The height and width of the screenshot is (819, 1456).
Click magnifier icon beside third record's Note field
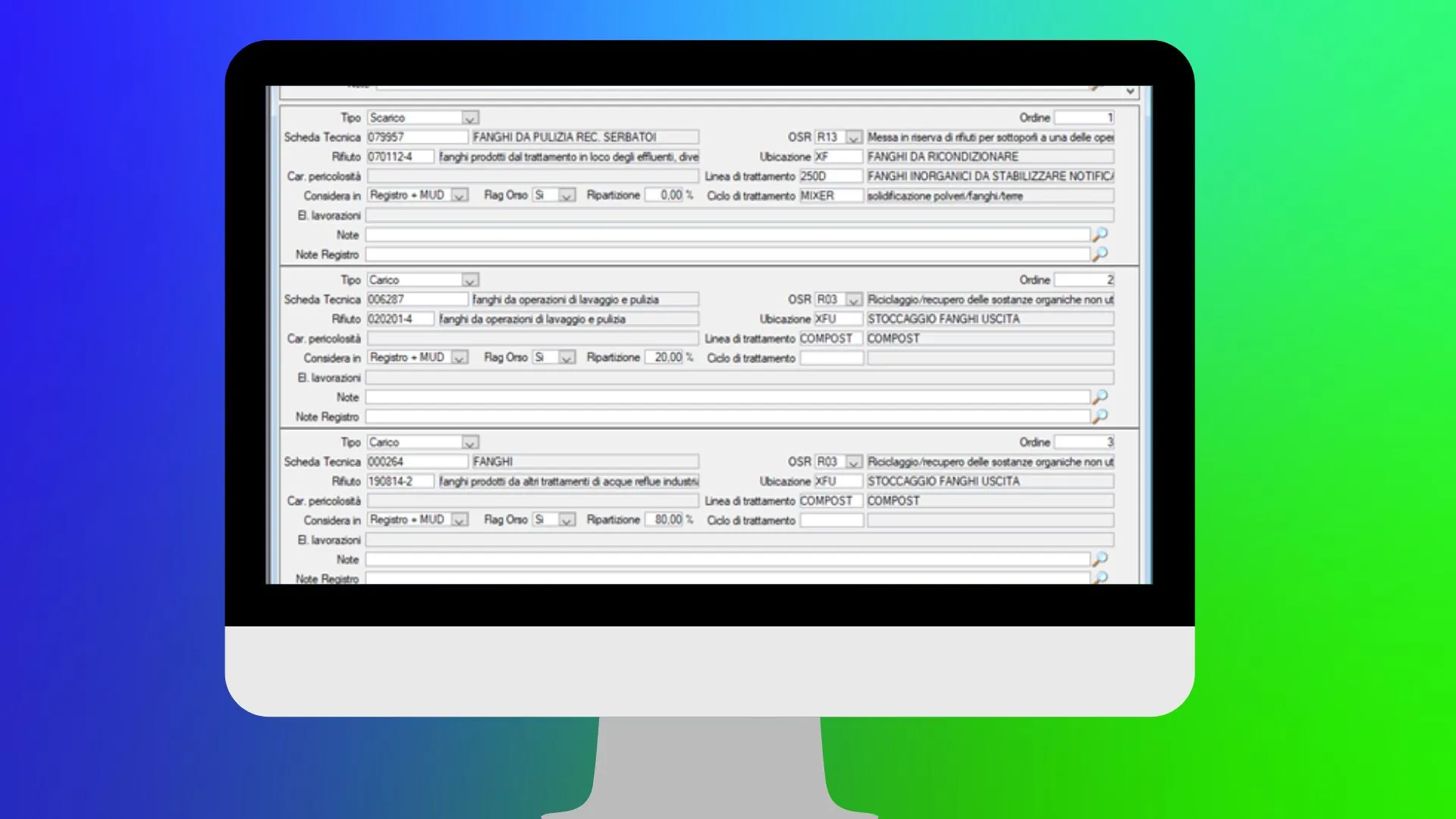point(1100,559)
